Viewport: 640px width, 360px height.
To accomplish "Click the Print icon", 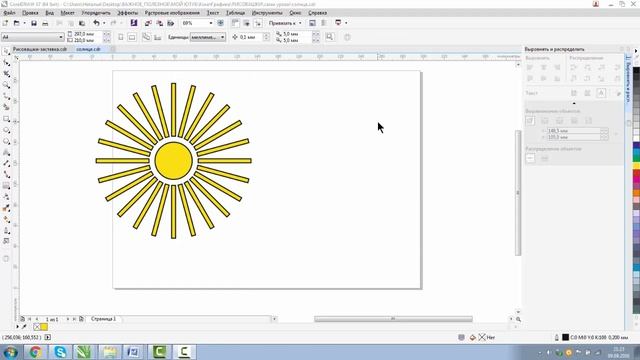I will (45, 23).
